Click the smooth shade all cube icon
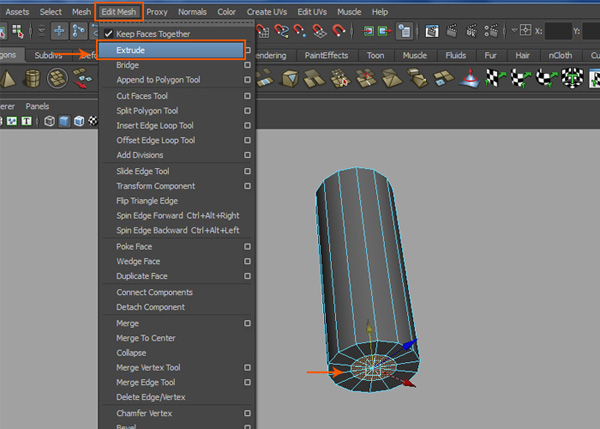 64,122
